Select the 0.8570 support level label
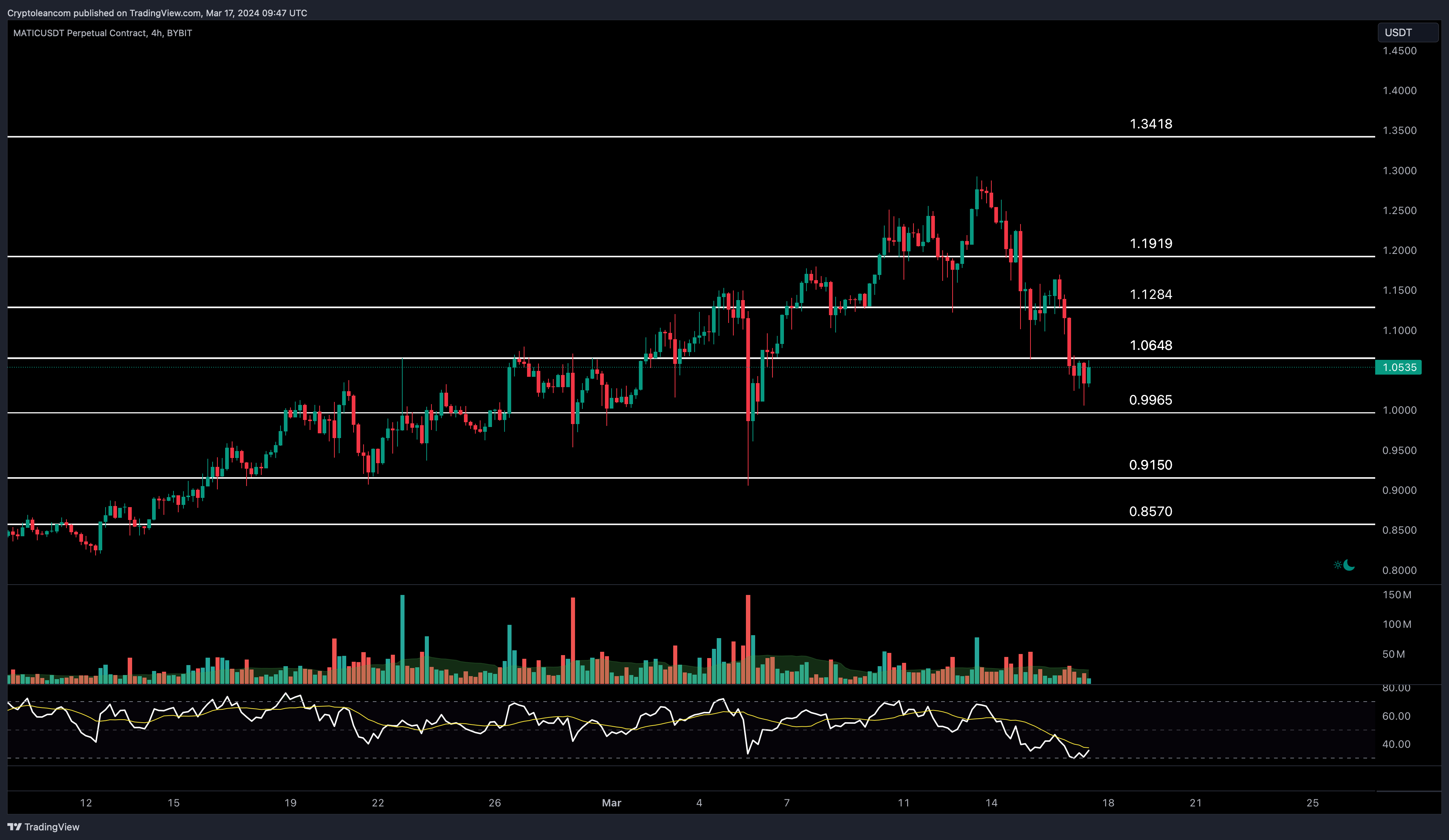The width and height of the screenshot is (1449, 840). 1150,511
